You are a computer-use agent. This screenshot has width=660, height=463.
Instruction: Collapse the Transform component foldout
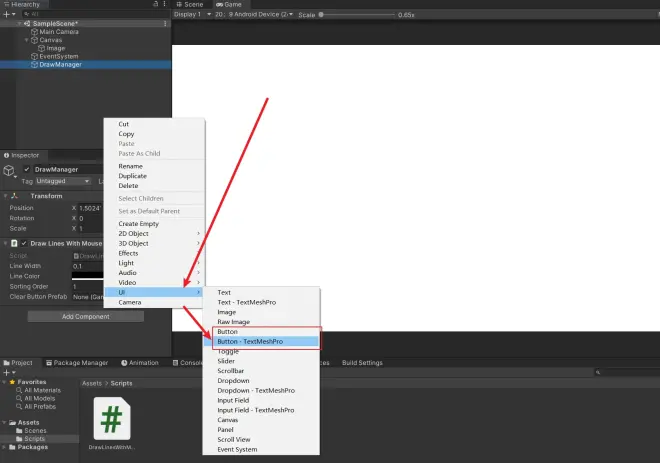[5, 196]
